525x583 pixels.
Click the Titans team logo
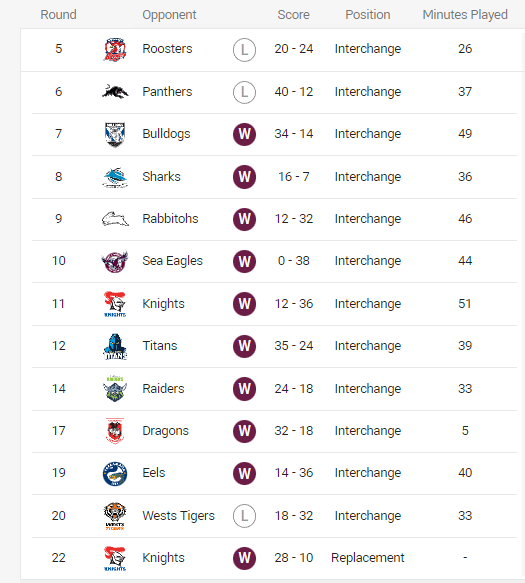point(115,346)
